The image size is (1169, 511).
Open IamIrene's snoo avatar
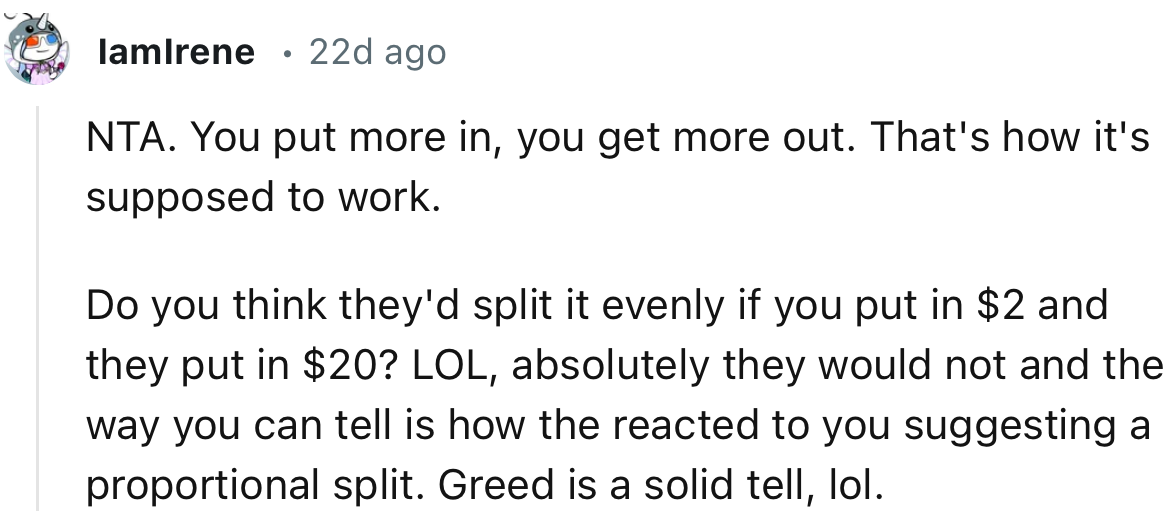(36, 49)
